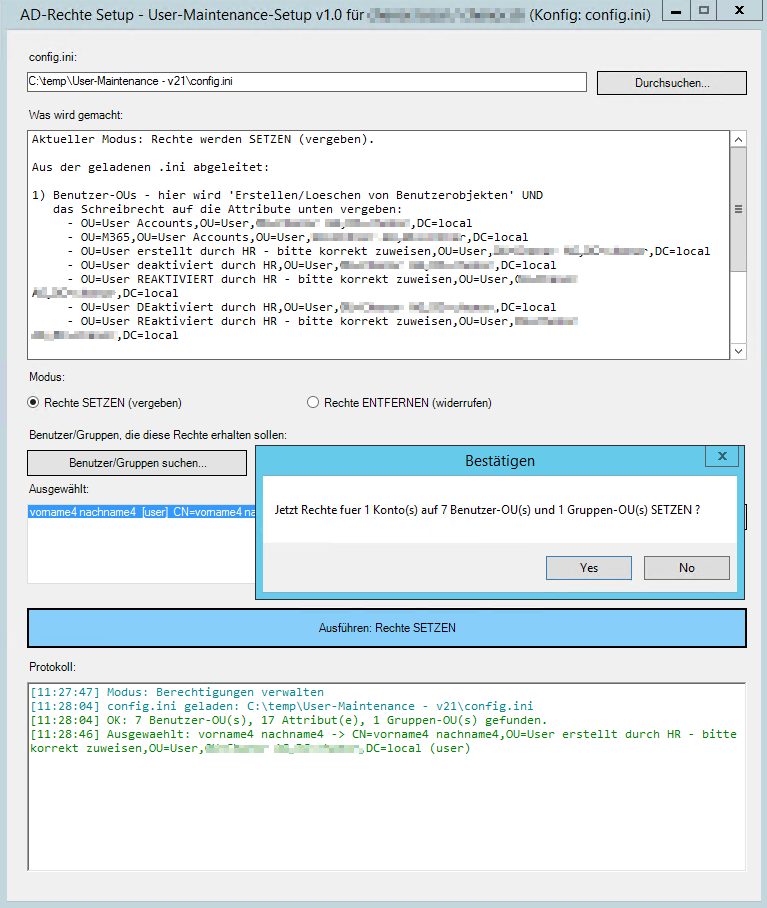Select vorname4 nachname4 entry in Ausgewählt list

[x=142, y=512]
